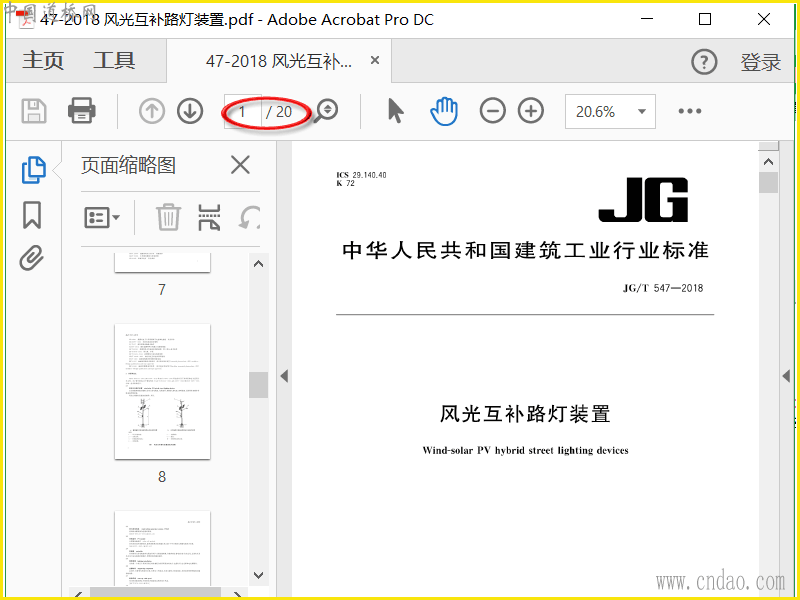Open more tools ellipsis menu
Viewport: 800px width, 600px height.
[x=690, y=111]
